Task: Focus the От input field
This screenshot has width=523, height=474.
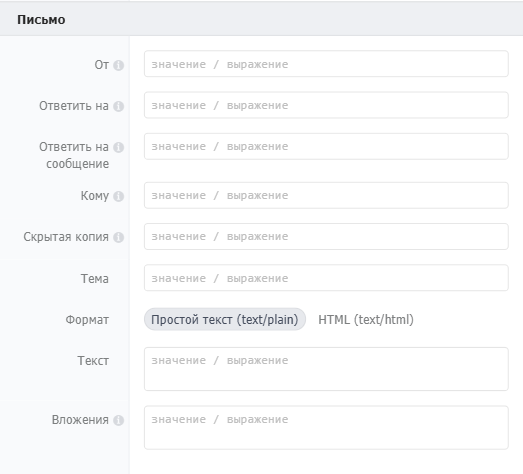Action: 326,64
